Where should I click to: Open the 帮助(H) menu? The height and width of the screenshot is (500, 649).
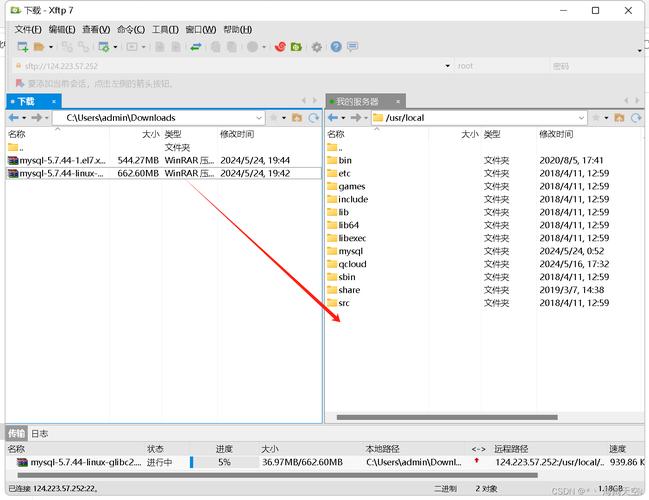coord(238,29)
